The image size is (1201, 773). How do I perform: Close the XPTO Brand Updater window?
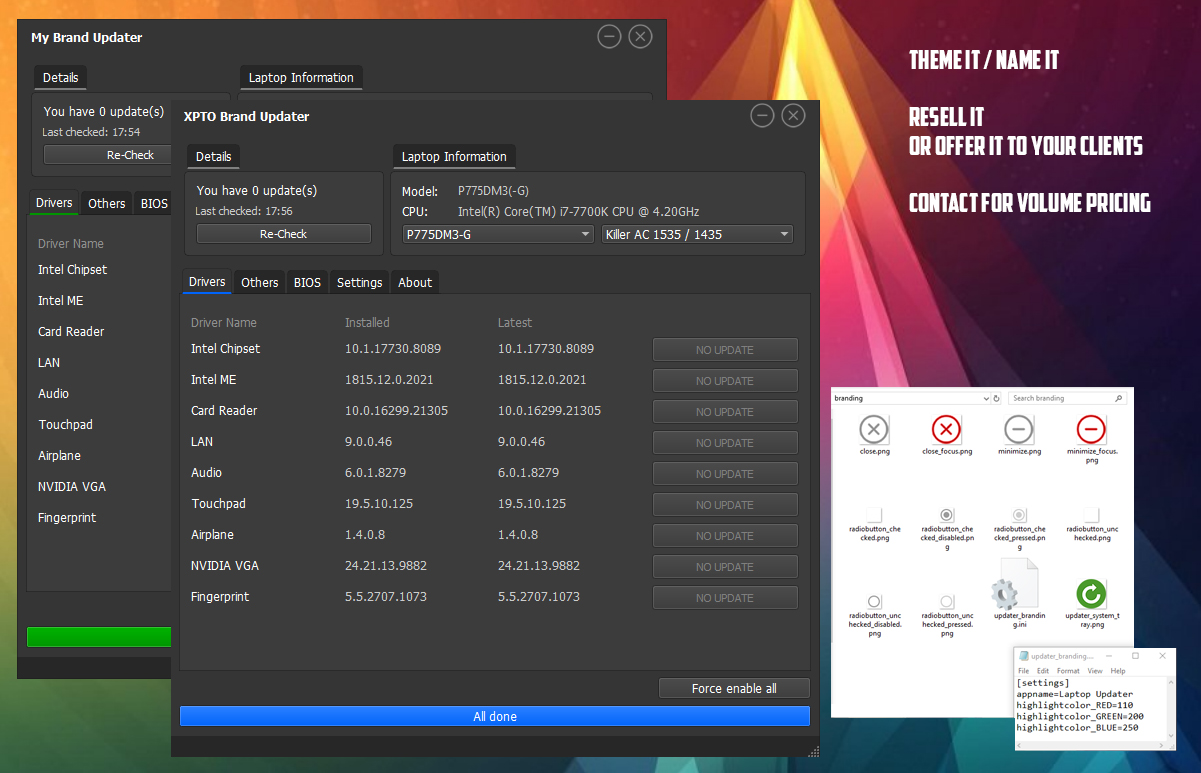pyautogui.click(x=794, y=116)
